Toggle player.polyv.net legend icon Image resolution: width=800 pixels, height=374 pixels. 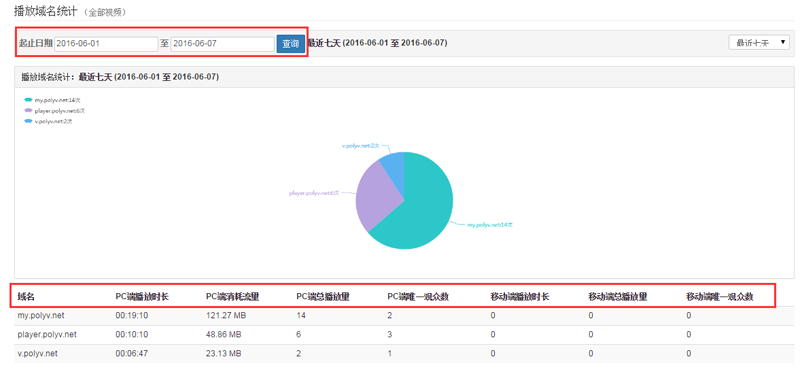click(x=29, y=110)
